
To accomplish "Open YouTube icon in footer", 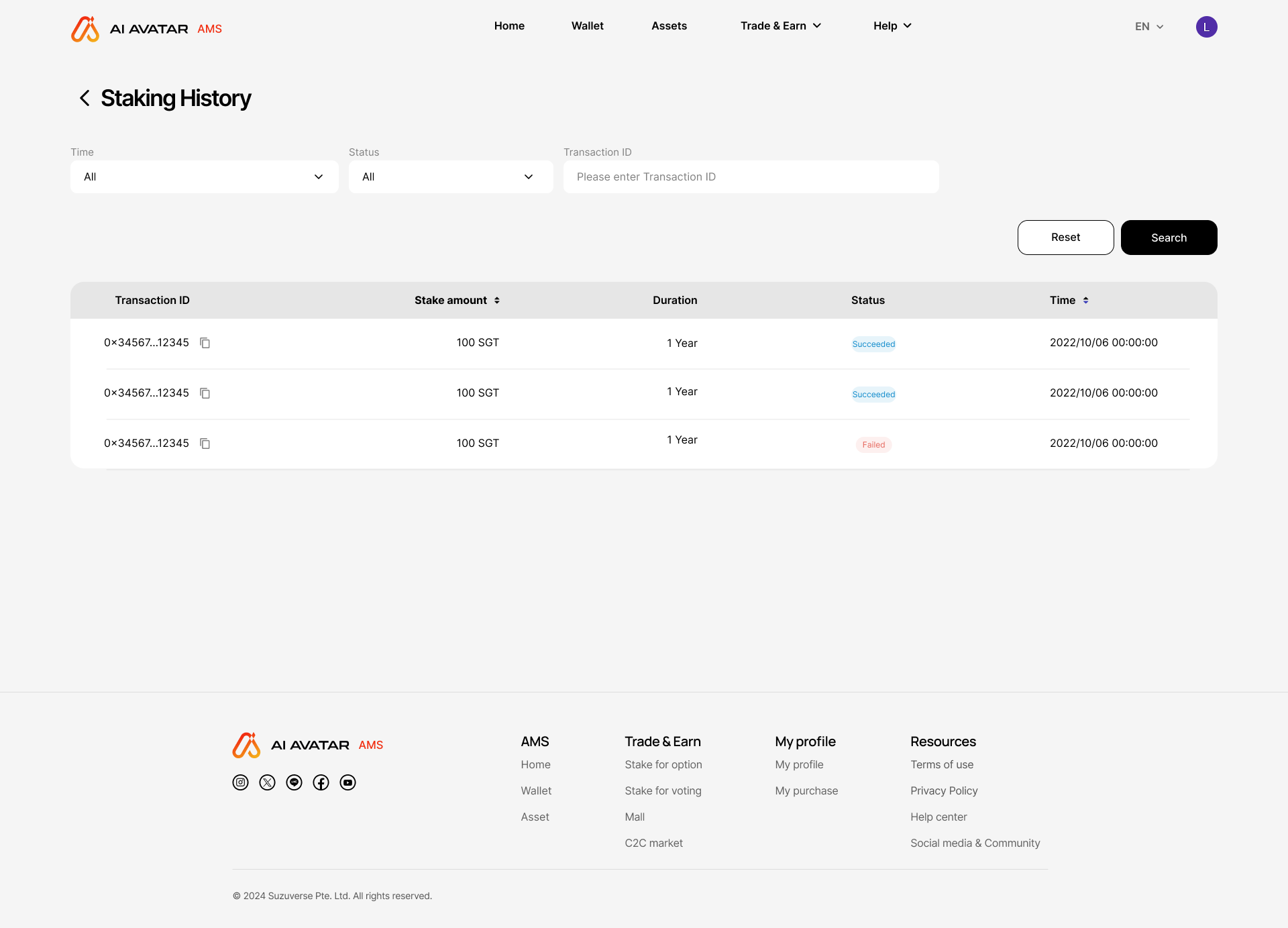I will coord(347,782).
